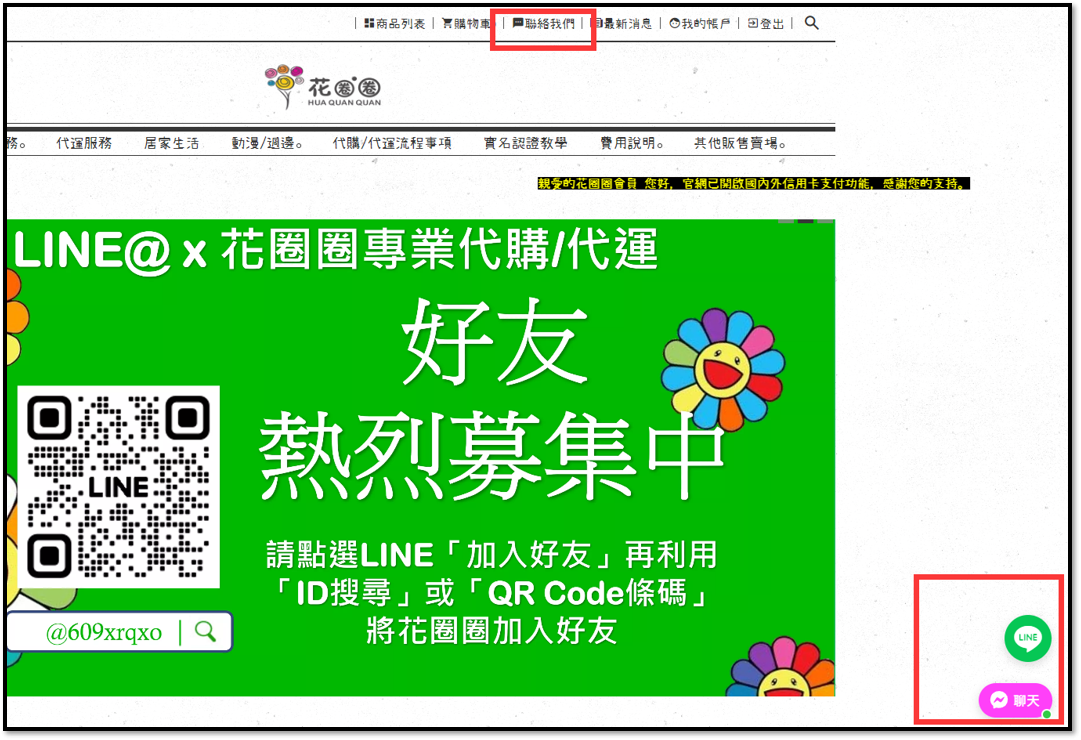This screenshot has height=740, width=1081.
Task: Click the 聯絡我們 contact us link
Action: [x=543, y=23]
